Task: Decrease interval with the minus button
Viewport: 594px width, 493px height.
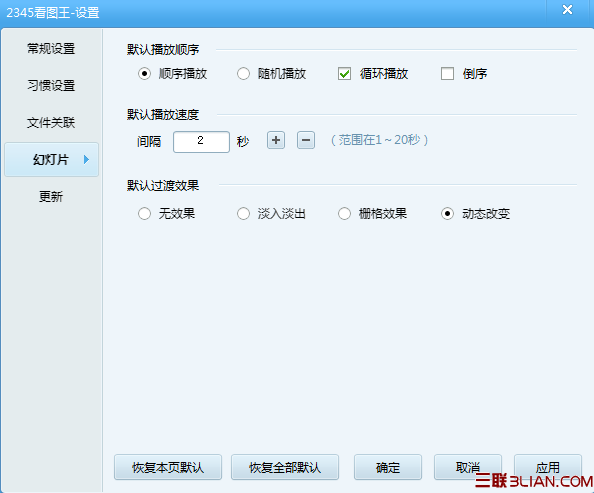Action: click(306, 141)
